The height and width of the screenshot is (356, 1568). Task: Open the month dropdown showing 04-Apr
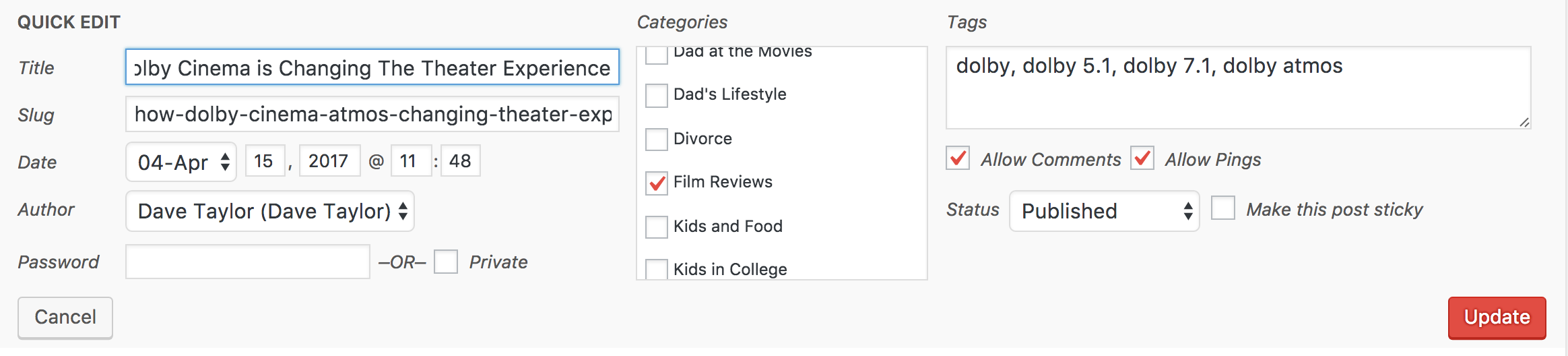coord(181,162)
